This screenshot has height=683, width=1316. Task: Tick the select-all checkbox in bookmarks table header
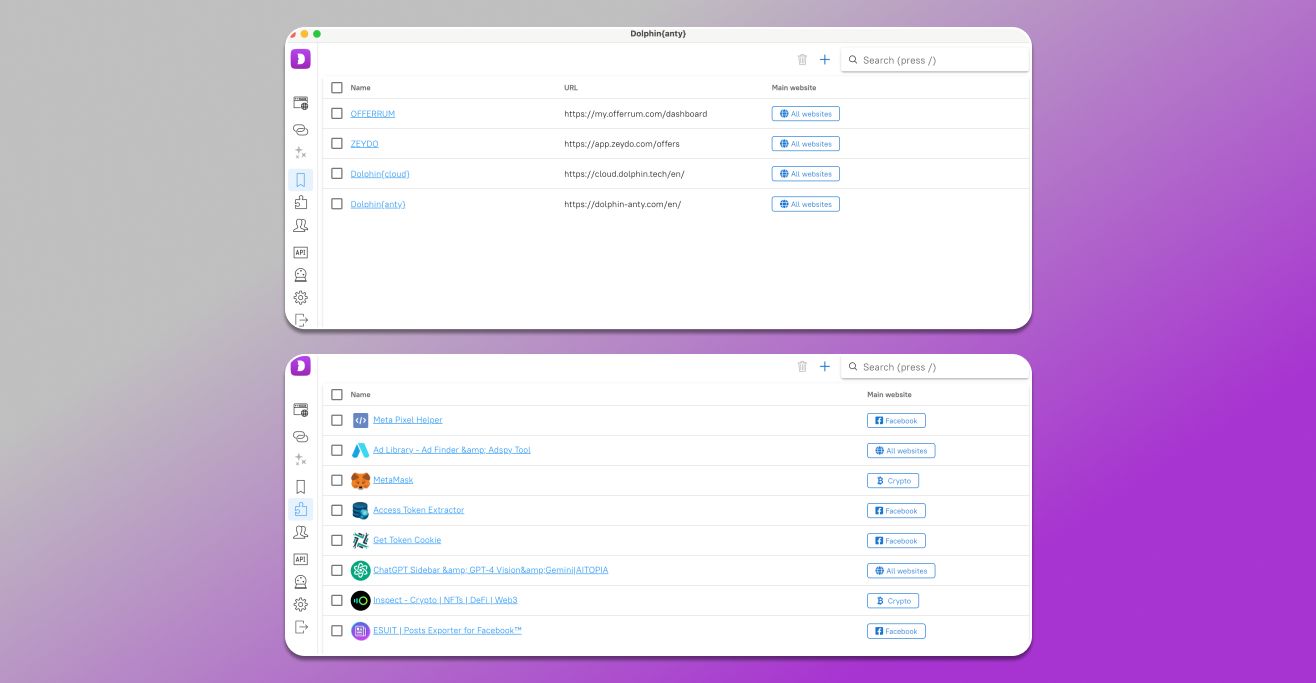(x=337, y=88)
